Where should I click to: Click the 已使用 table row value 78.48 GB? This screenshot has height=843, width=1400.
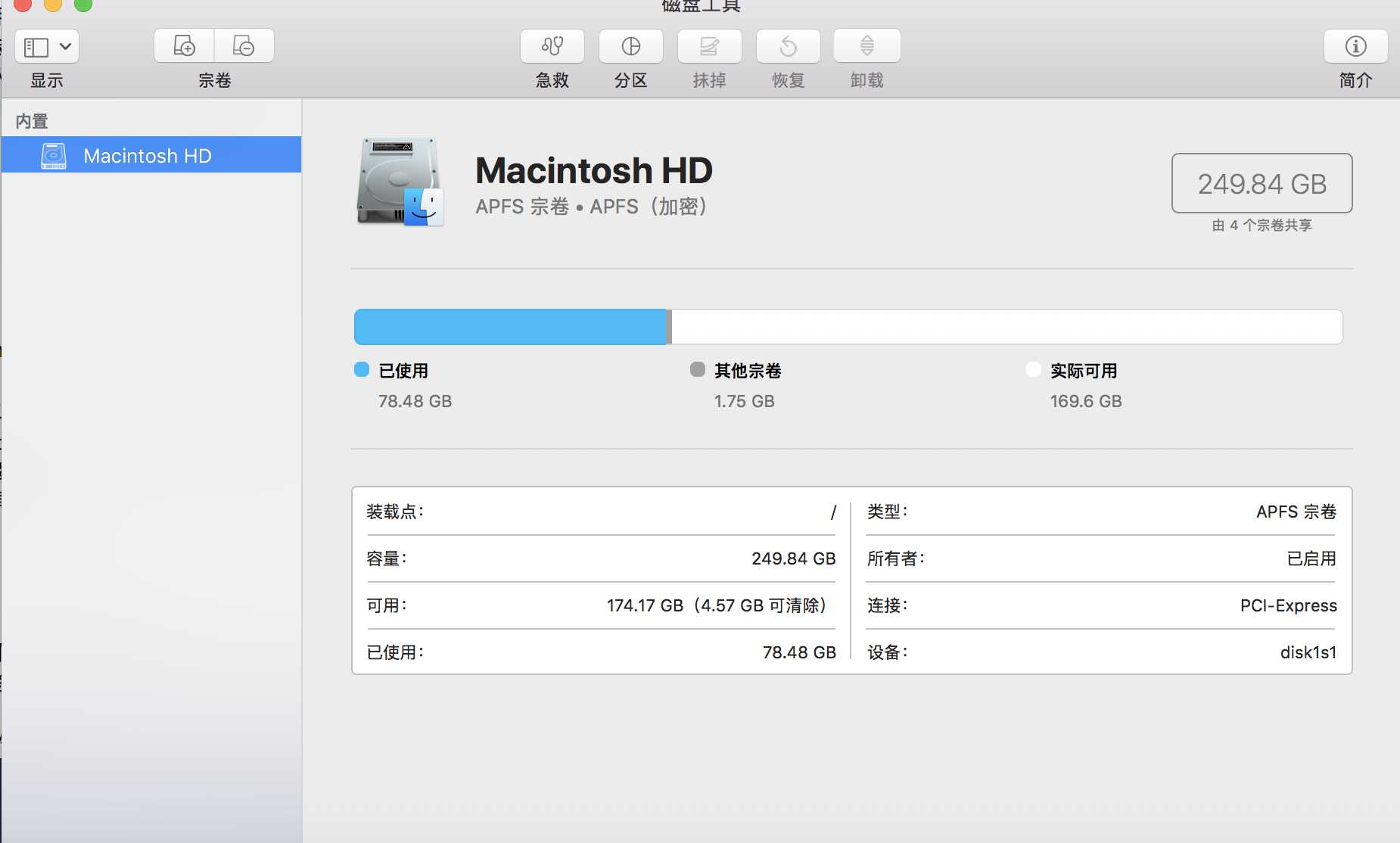[799, 652]
